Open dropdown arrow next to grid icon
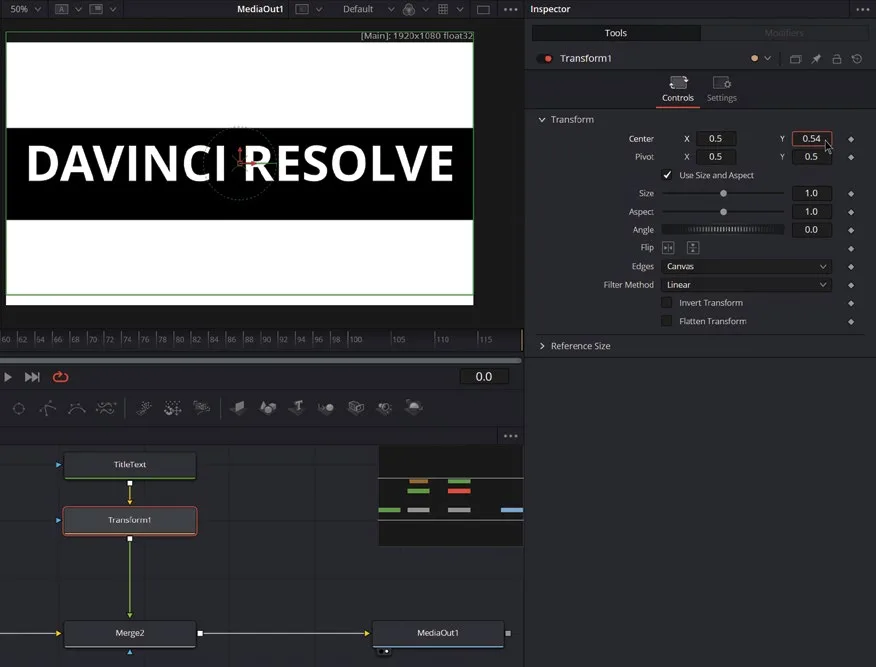The height and width of the screenshot is (667, 876). point(460,9)
